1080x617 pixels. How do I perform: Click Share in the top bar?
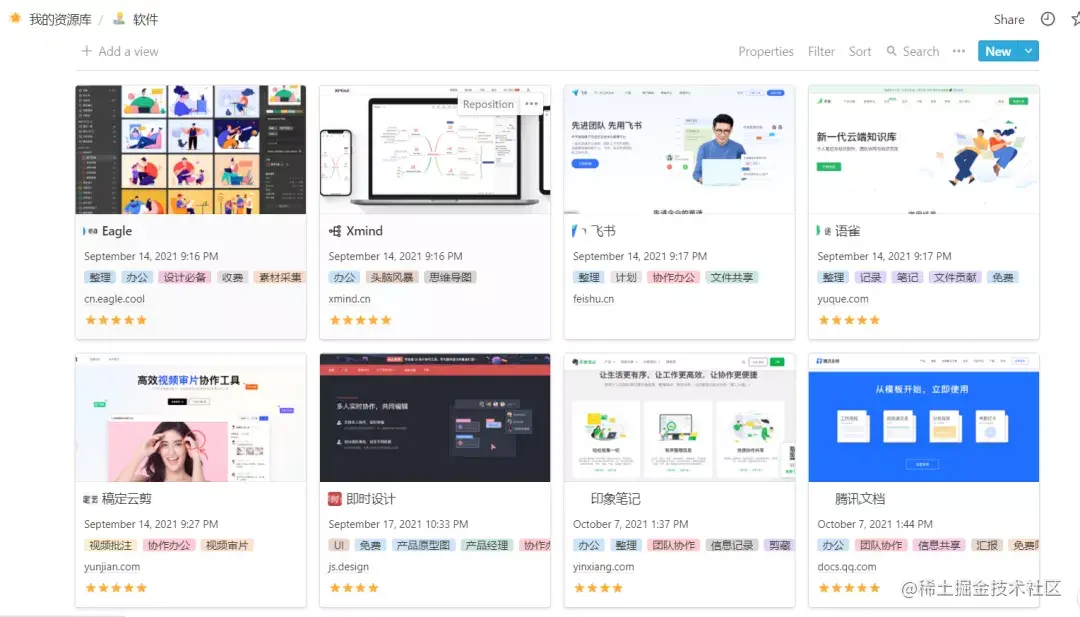1008,19
